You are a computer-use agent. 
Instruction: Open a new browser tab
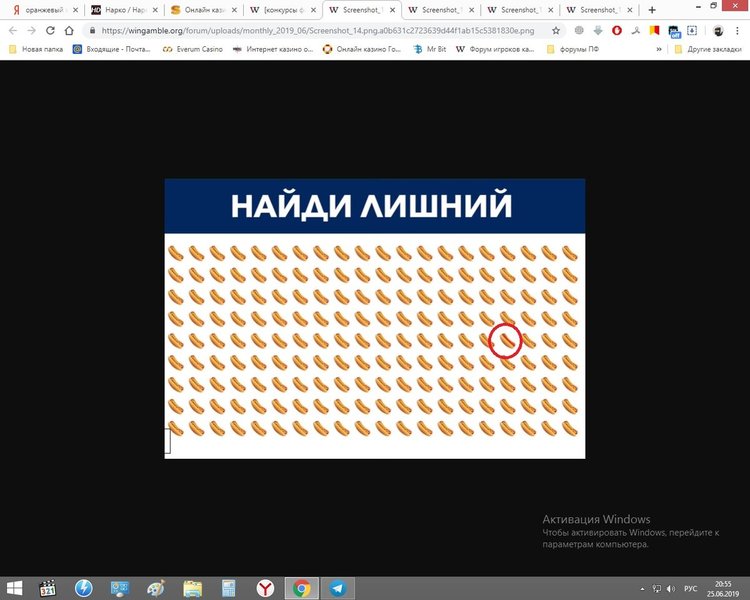[x=652, y=10]
